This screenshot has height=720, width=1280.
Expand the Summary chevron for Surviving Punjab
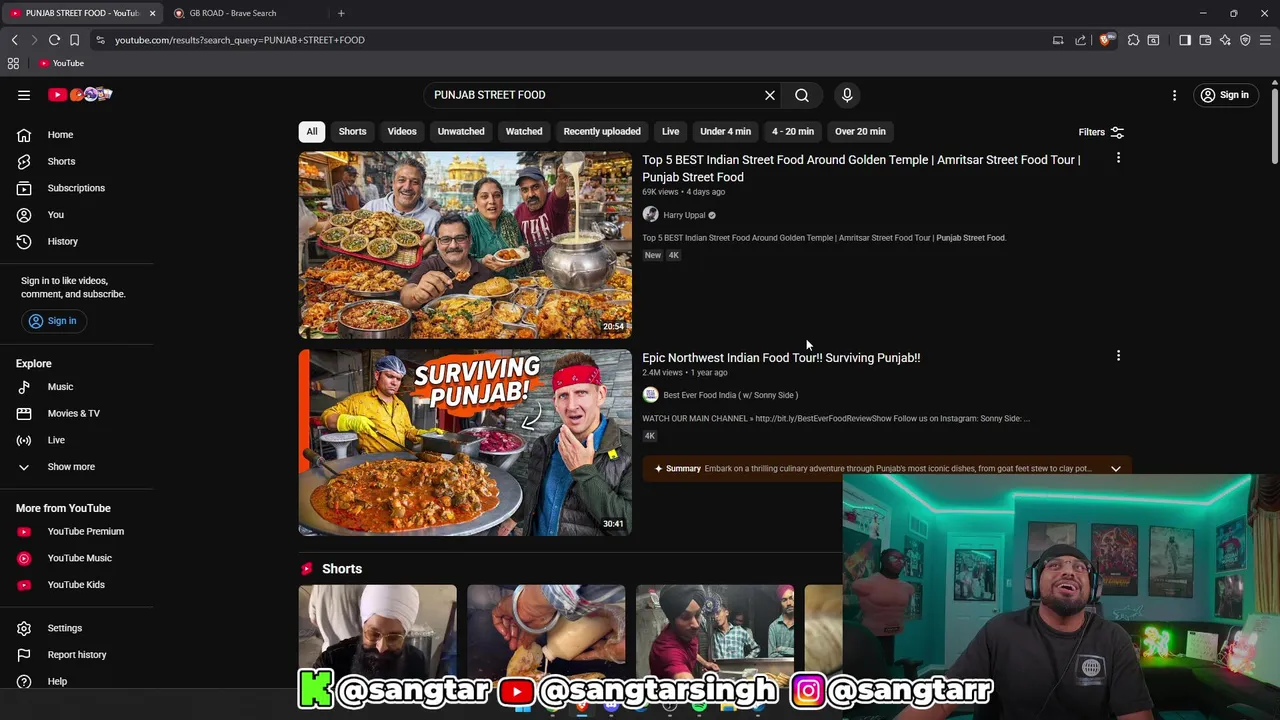click(1116, 469)
